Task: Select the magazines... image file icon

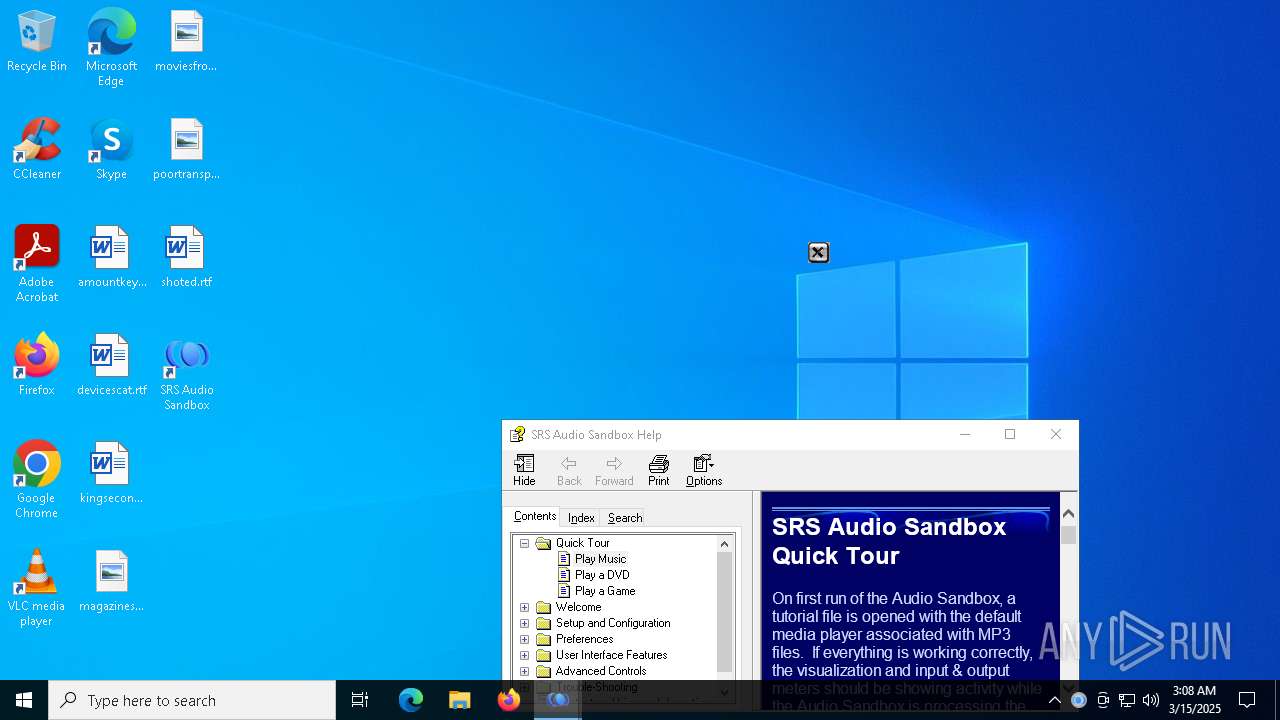Action: (111, 582)
